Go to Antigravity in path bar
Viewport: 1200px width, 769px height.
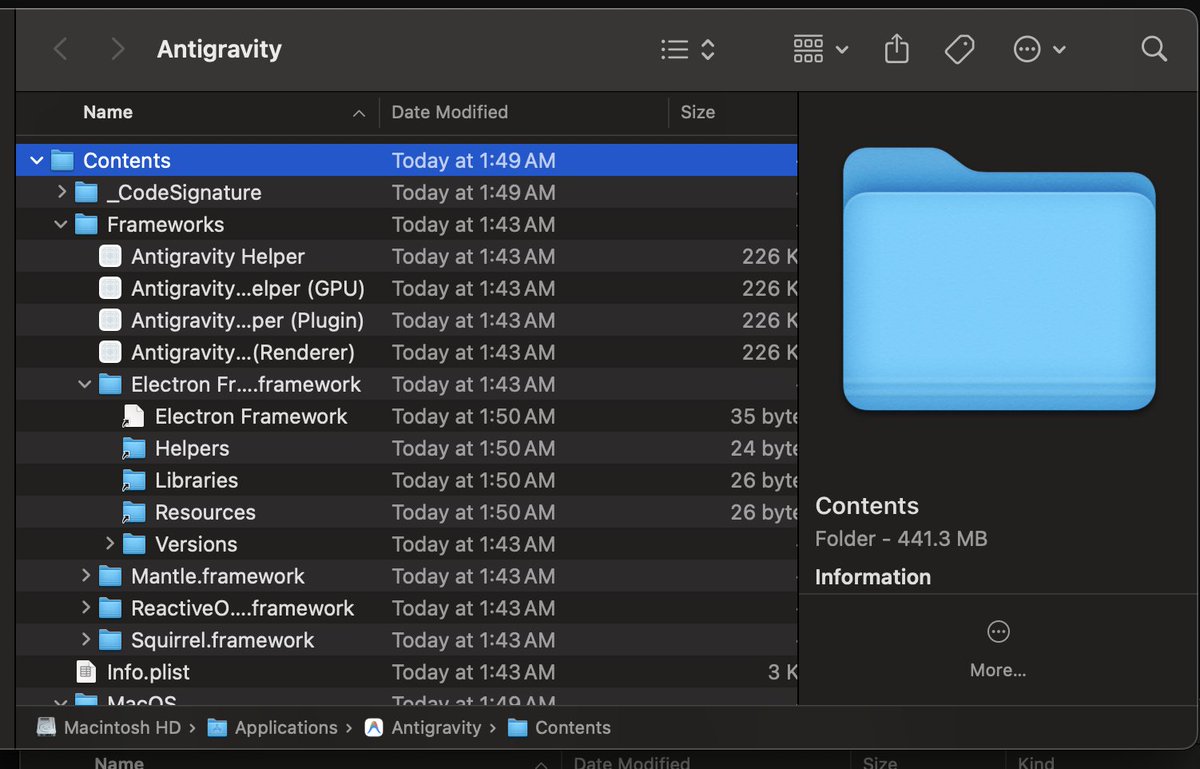click(x=423, y=728)
